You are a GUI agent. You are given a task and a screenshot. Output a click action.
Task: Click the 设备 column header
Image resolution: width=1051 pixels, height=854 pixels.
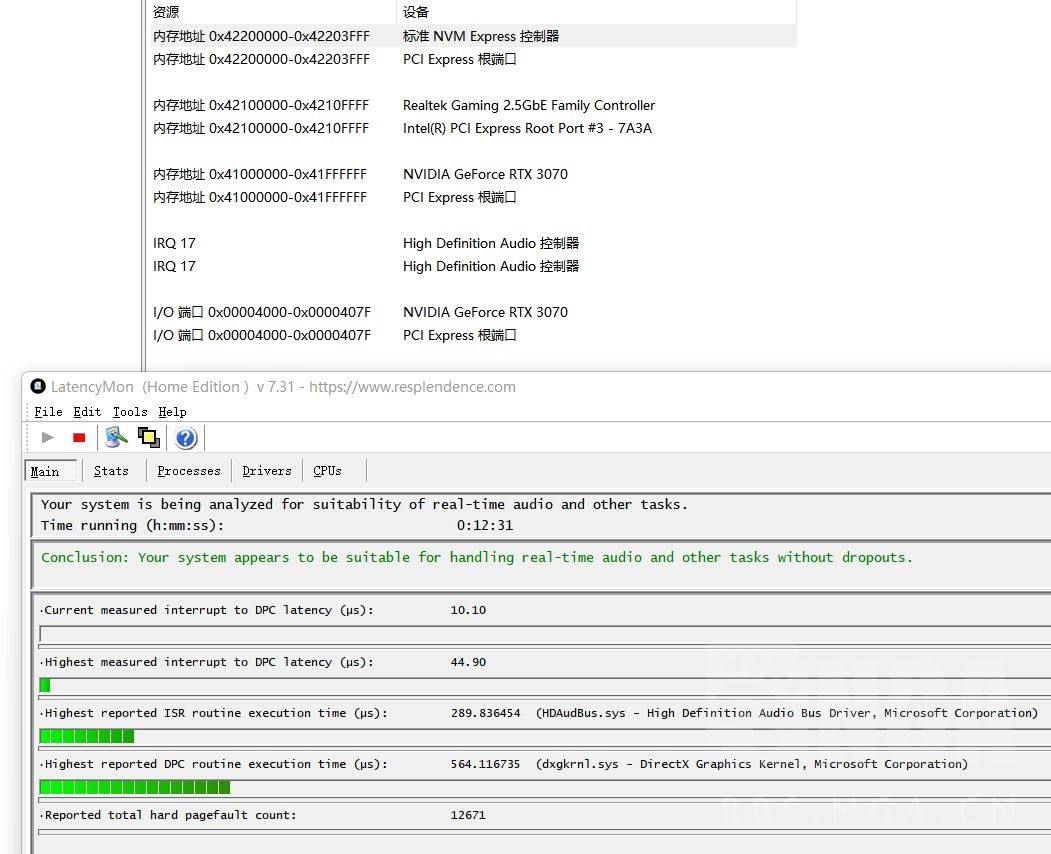(x=416, y=12)
